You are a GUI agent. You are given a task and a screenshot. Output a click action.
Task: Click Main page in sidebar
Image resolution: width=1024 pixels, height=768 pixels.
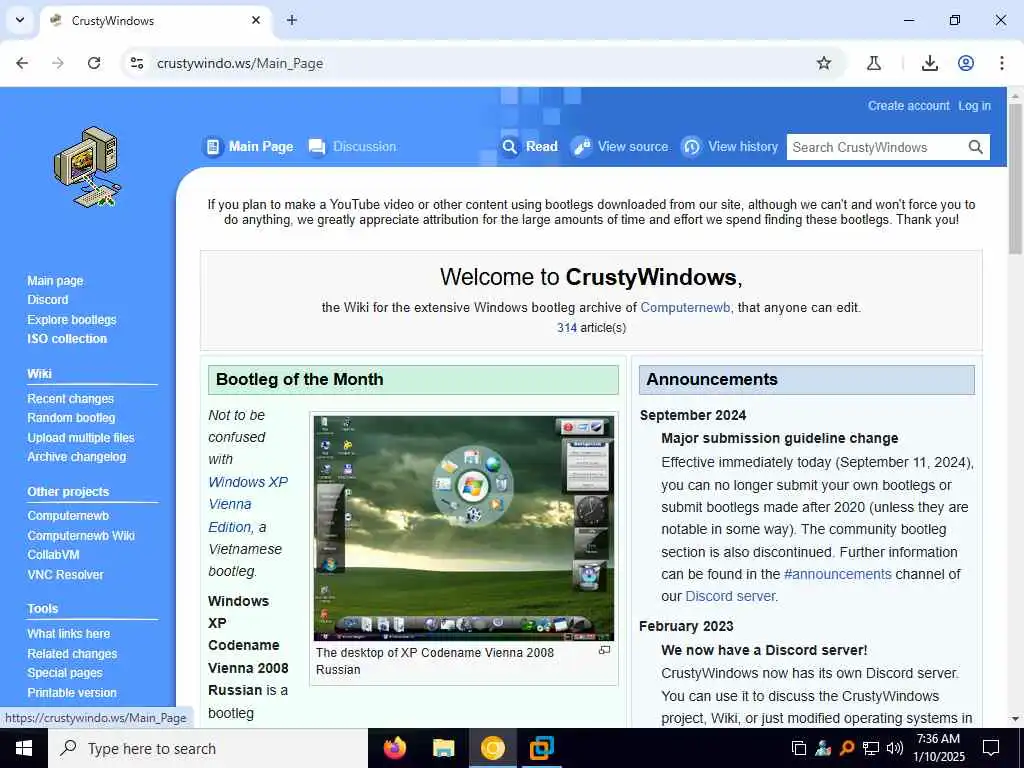pos(56,281)
